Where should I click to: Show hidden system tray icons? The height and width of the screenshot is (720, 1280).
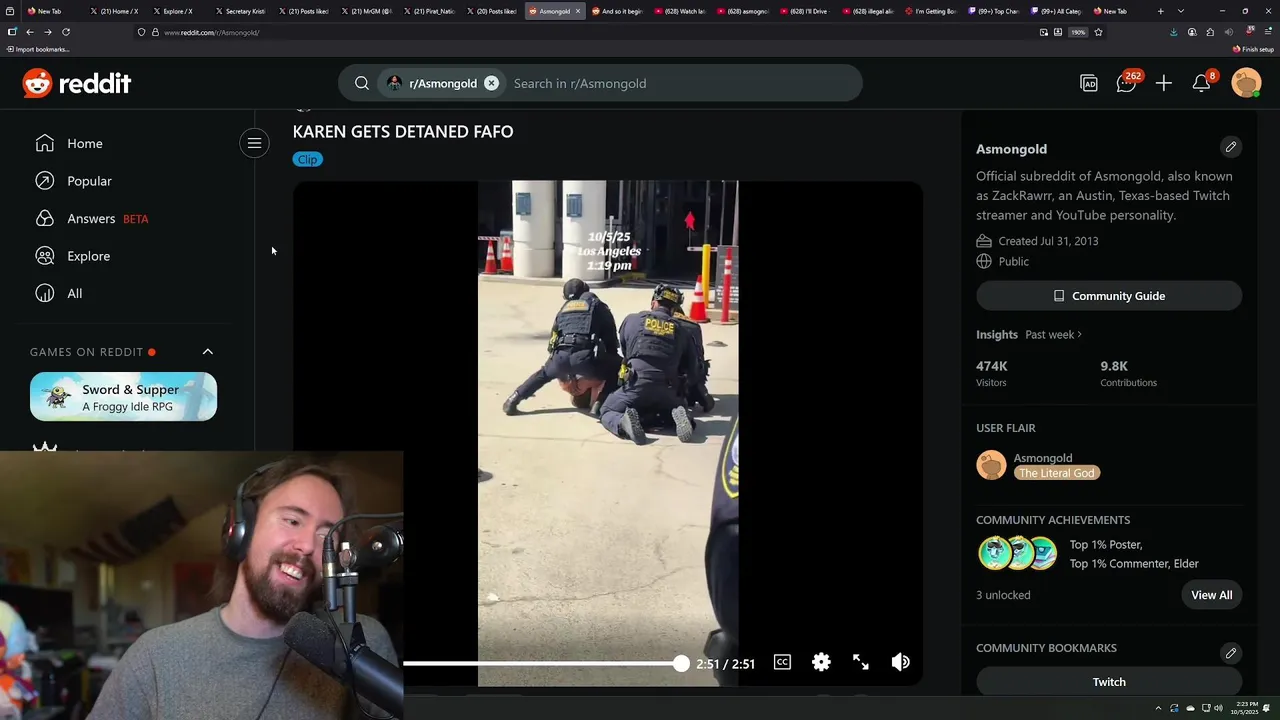point(1160,709)
